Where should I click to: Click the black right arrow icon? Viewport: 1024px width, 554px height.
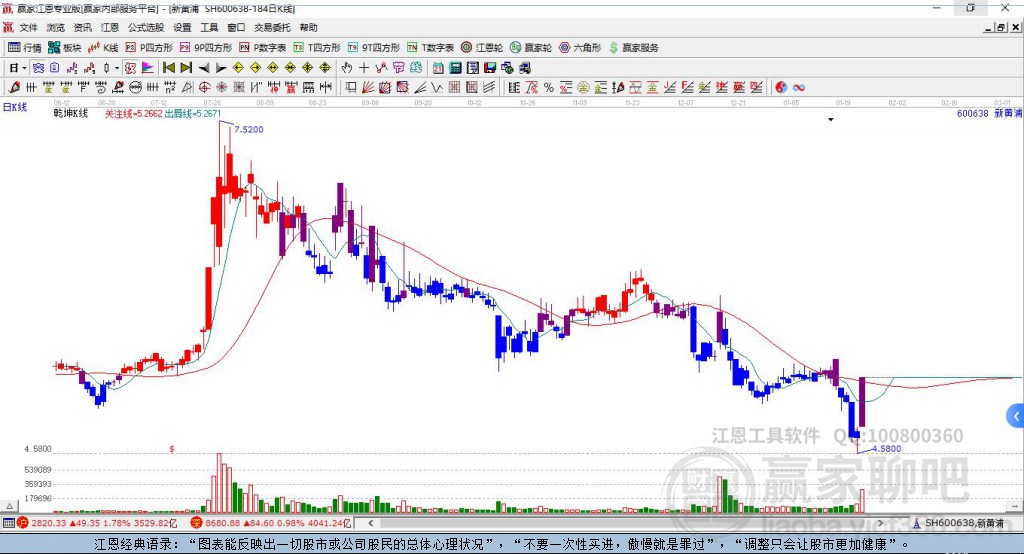coord(221,68)
